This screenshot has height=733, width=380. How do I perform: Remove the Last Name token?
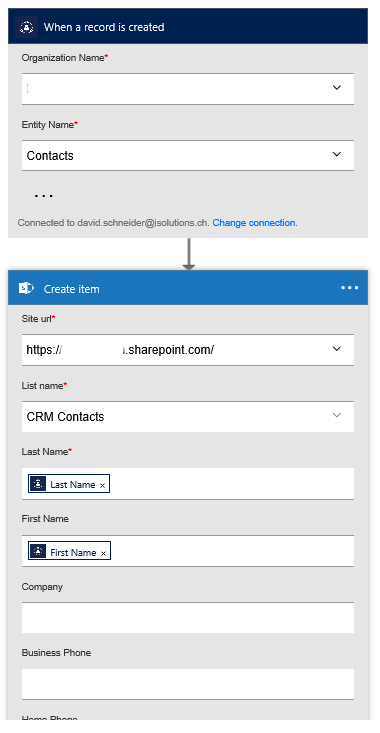[x=102, y=485]
